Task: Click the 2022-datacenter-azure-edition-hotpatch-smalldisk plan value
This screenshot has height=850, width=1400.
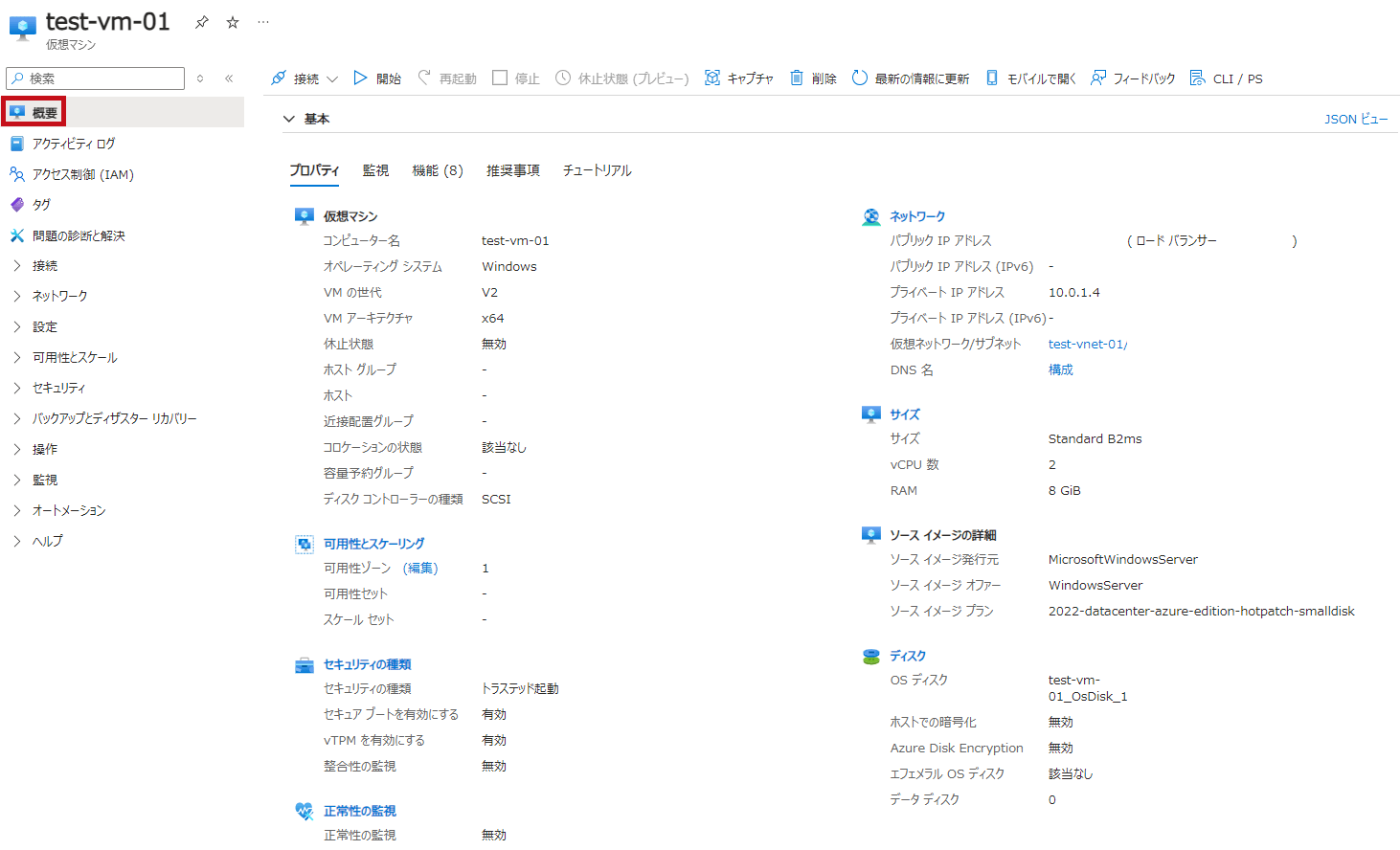Action: pyautogui.click(x=1202, y=612)
